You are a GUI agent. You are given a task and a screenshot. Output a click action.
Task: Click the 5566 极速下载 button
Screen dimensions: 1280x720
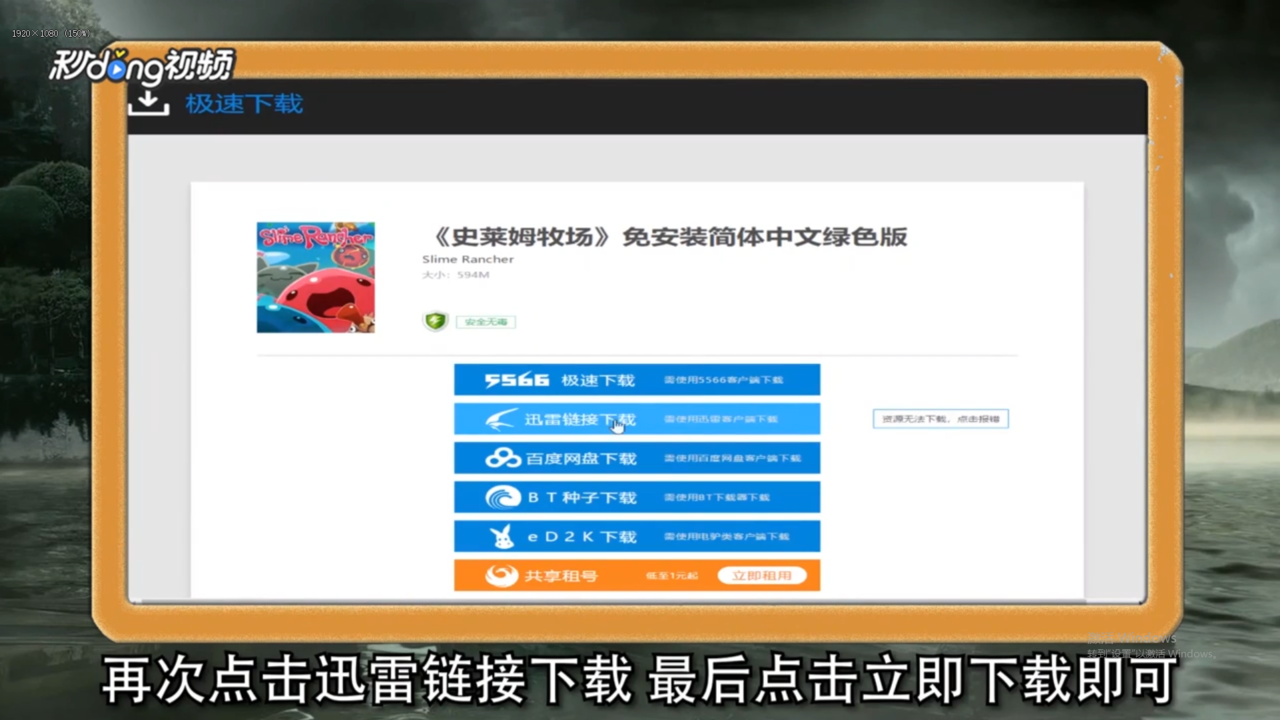pos(636,380)
